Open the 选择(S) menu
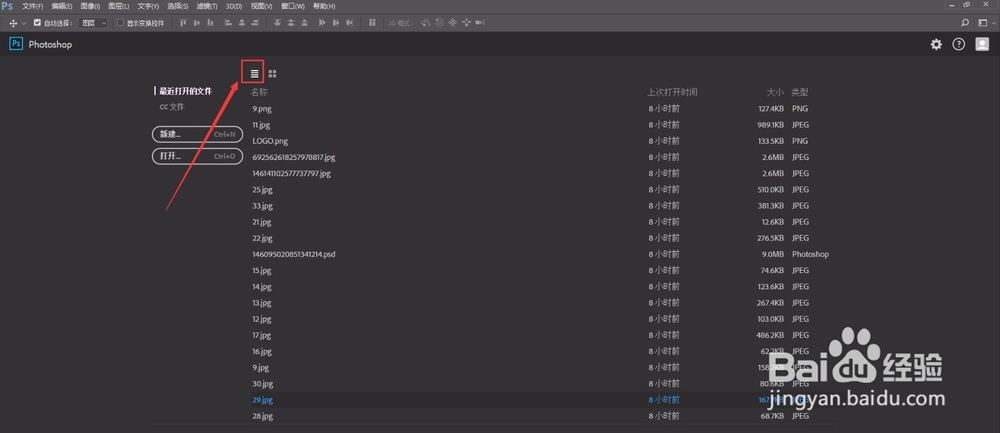The height and width of the screenshot is (433, 1000). click(x=177, y=6)
